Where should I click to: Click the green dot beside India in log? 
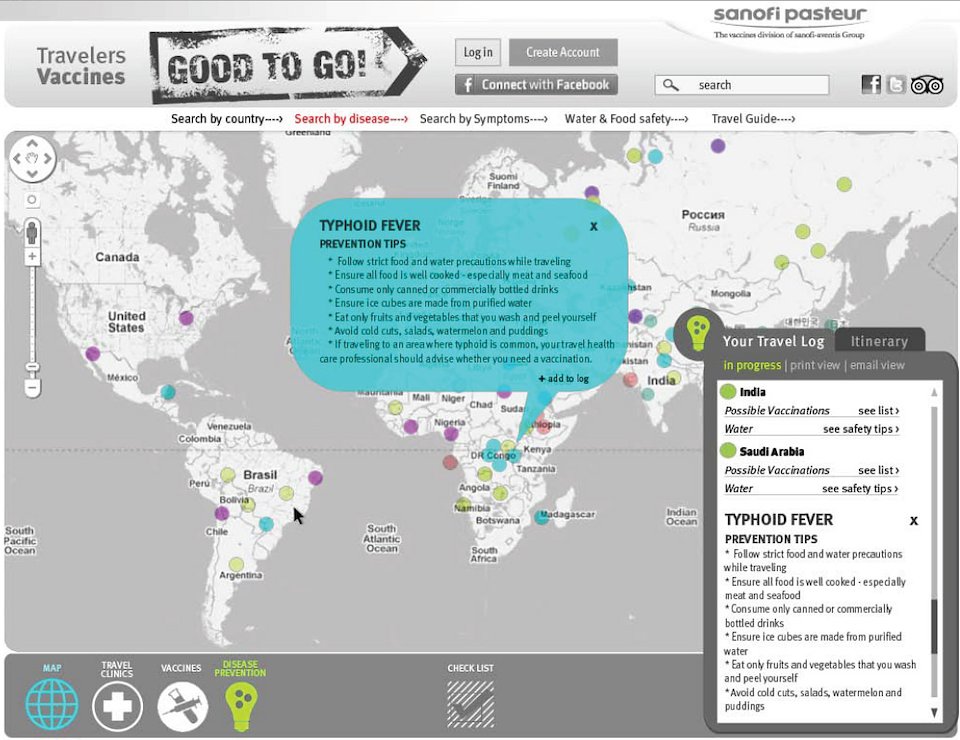727,391
